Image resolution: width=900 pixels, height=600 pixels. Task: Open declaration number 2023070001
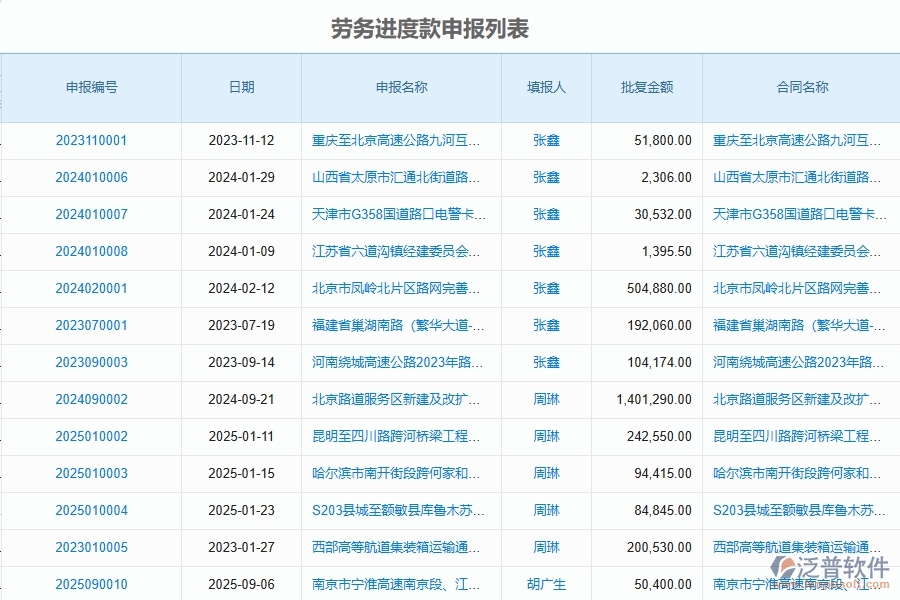[91, 325]
